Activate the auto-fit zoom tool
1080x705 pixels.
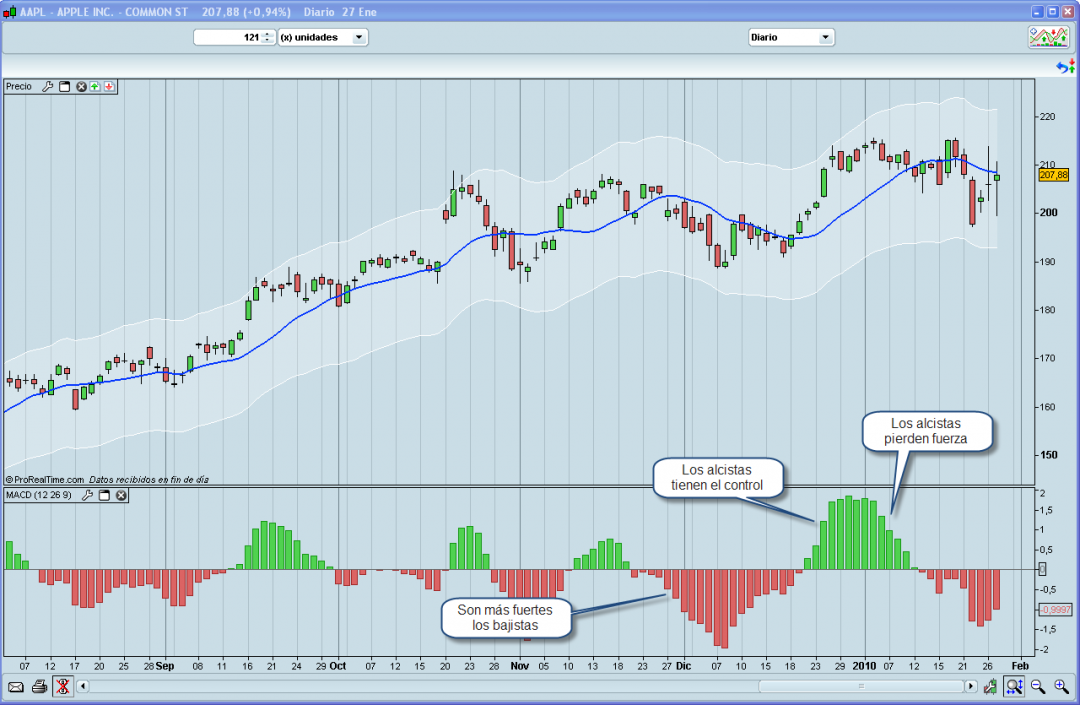1013,687
